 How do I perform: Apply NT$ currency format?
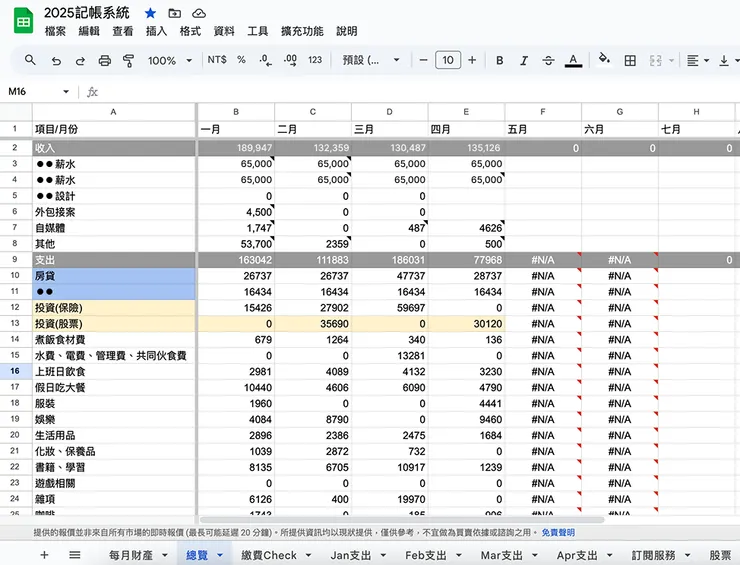coord(217,60)
